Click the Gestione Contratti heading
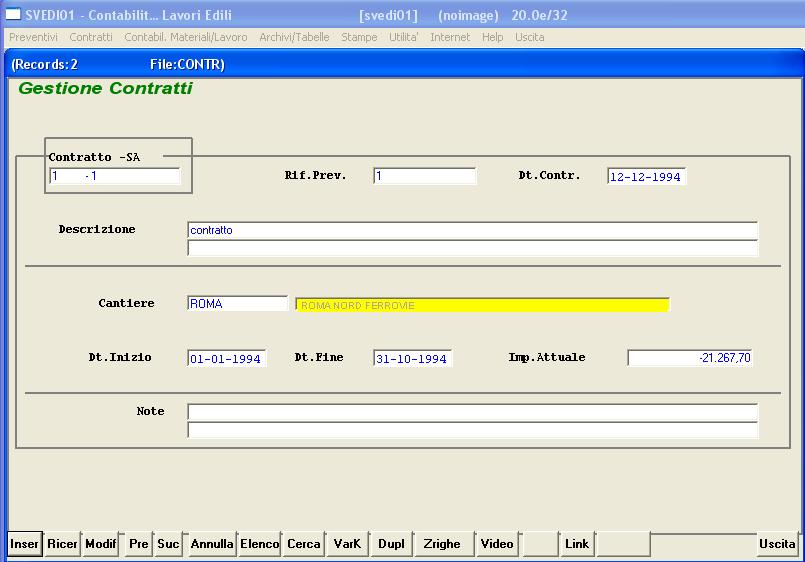Viewport: 805px width, 562px height. 105,88
